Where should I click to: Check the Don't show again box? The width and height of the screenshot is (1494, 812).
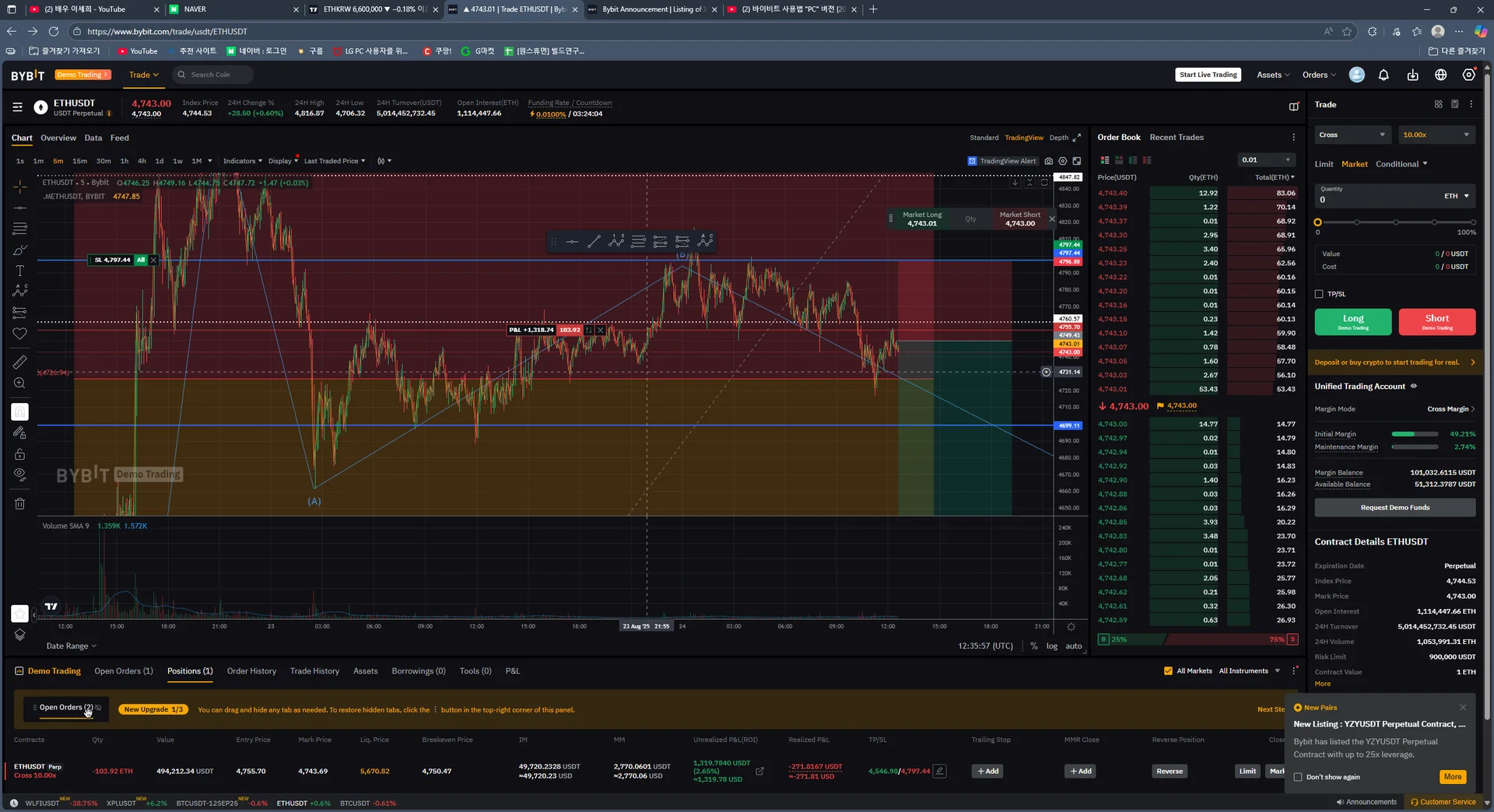point(1298,777)
